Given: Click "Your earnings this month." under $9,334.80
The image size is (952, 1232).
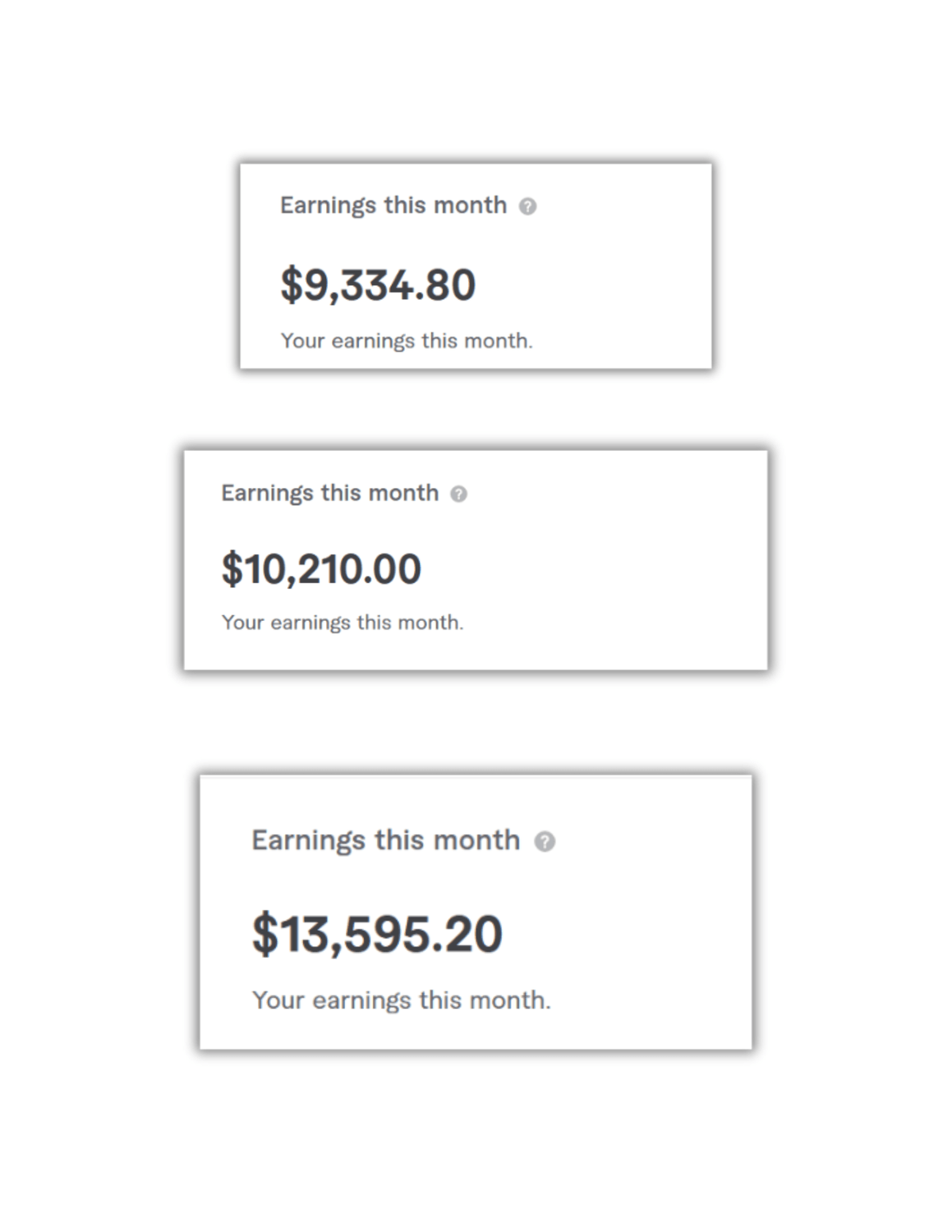Looking at the screenshot, I should pos(407,341).
